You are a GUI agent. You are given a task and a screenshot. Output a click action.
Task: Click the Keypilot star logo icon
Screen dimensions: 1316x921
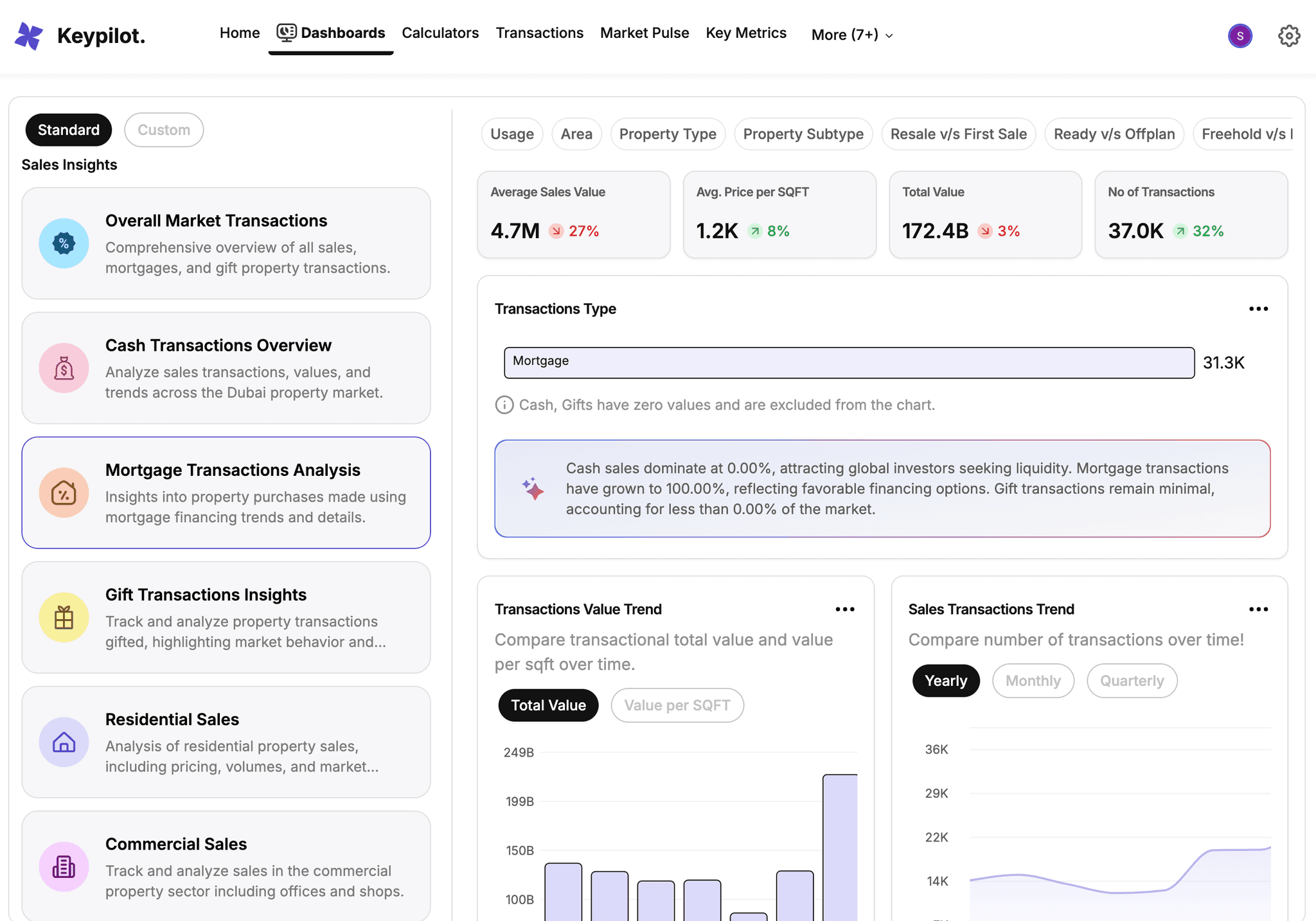pyautogui.click(x=29, y=35)
